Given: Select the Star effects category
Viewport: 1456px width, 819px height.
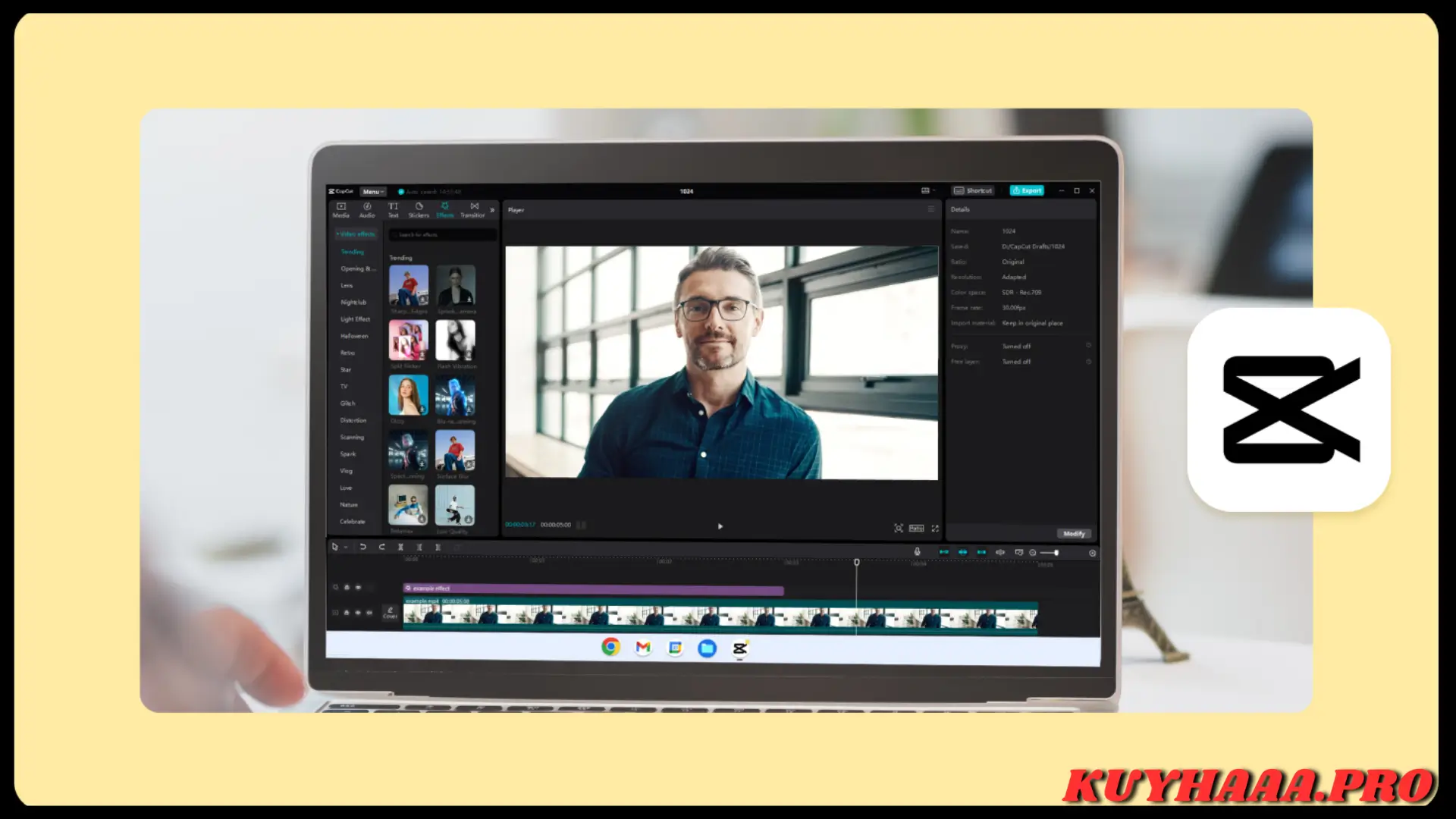Looking at the screenshot, I should coord(346,370).
